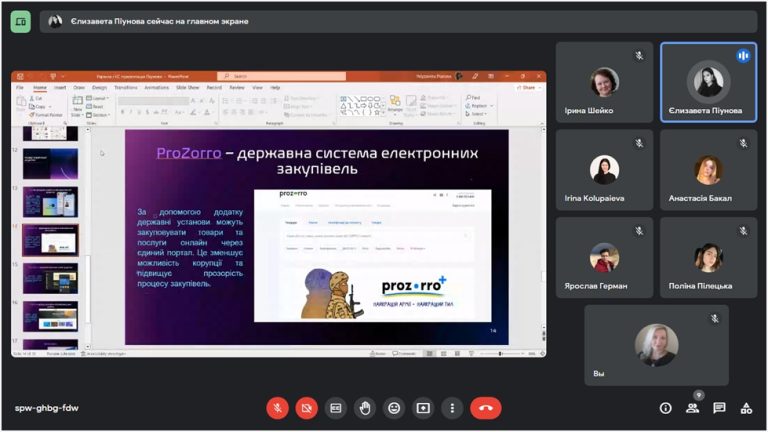
Task: Click the Cut command in Clipboard group
Action: click(36, 98)
